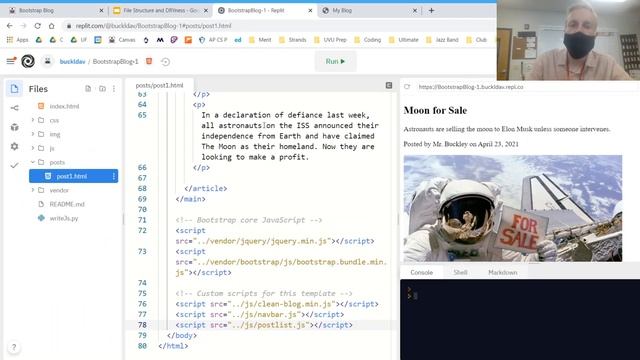The width and height of the screenshot is (640, 360).
Task: Open the Ultimate bookmarks folder
Action: [404, 40]
